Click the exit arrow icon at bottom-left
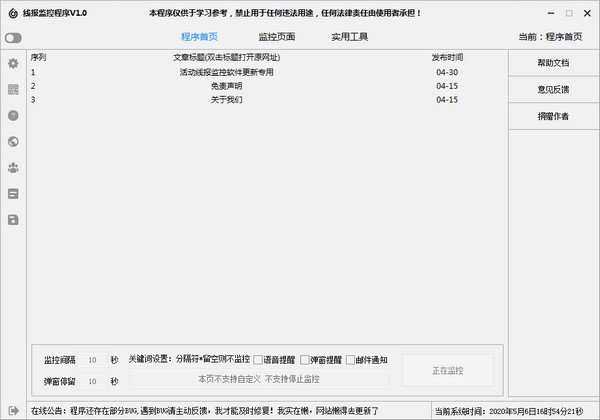Image resolution: width=600 pixels, height=420 pixels. (12, 410)
